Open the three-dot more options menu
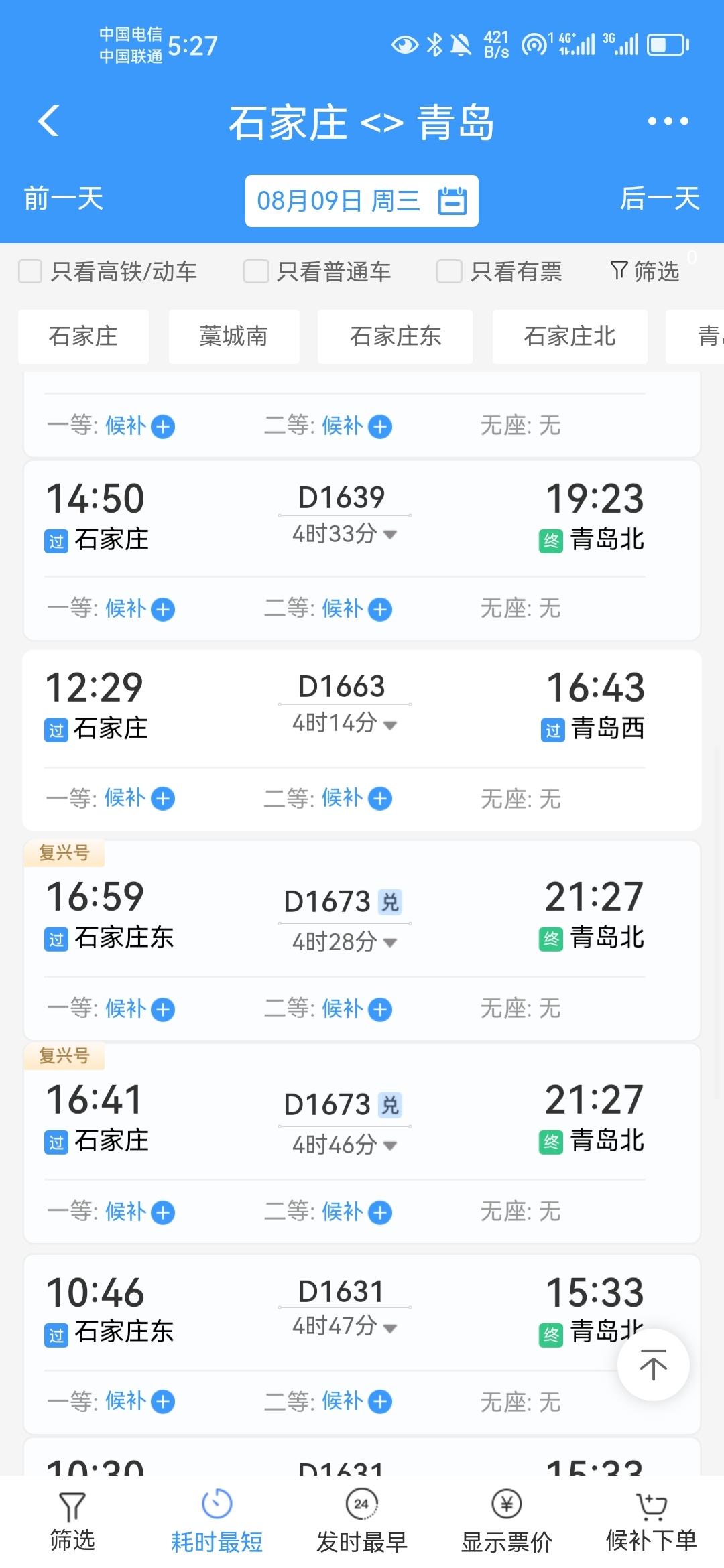 click(x=668, y=121)
